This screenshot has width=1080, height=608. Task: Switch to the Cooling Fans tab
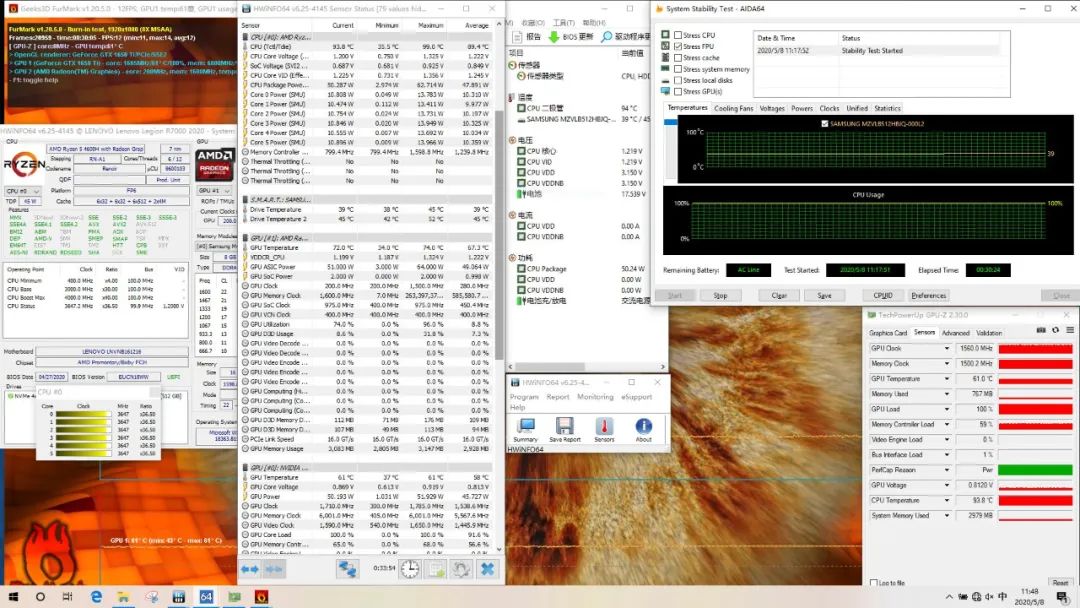point(733,108)
